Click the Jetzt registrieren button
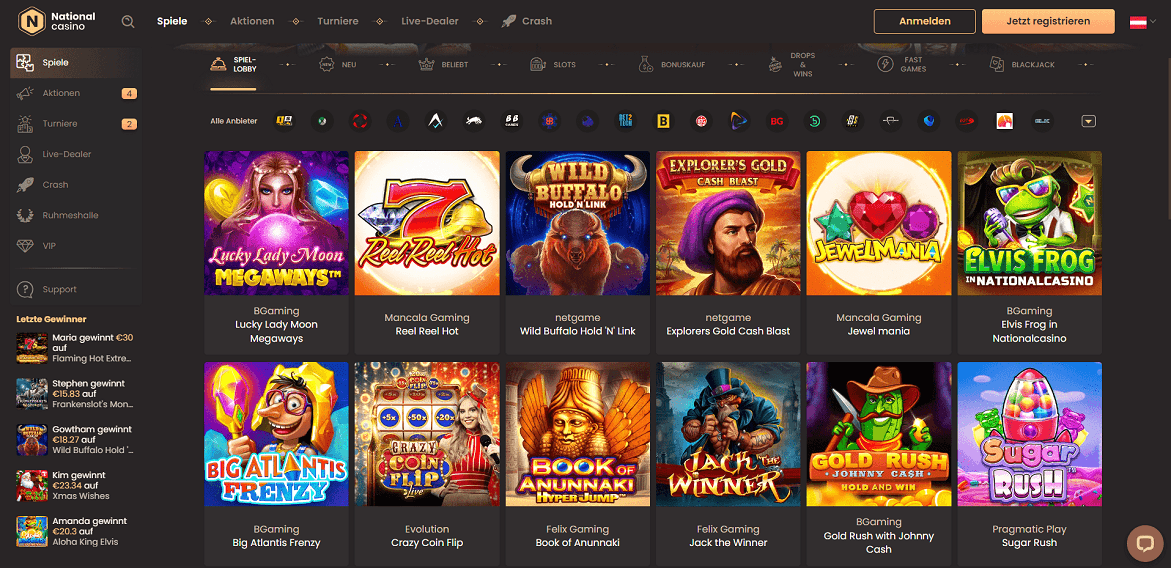The height and width of the screenshot is (568, 1171). point(1048,21)
